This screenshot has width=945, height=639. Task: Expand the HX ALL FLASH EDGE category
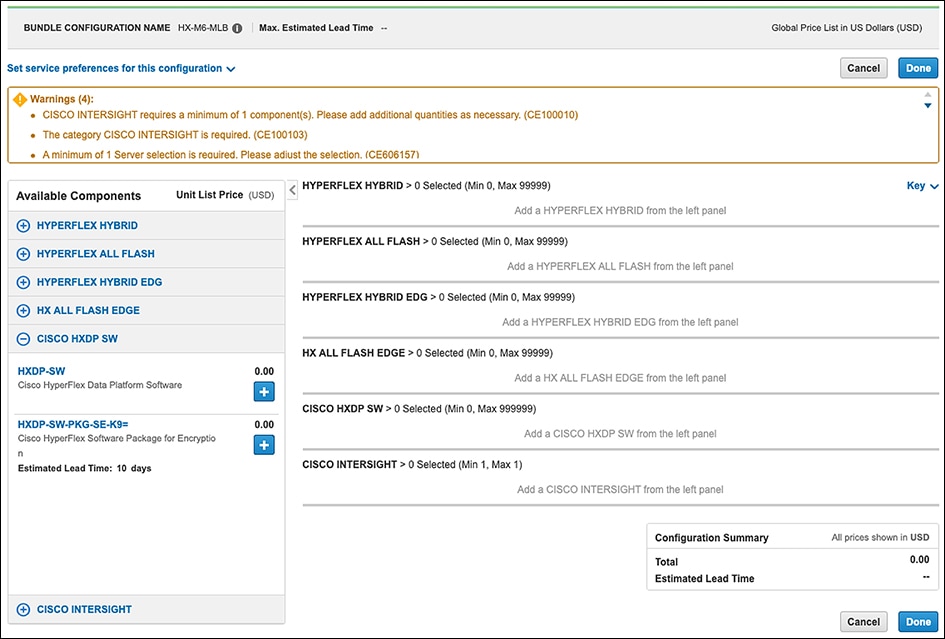tap(24, 311)
